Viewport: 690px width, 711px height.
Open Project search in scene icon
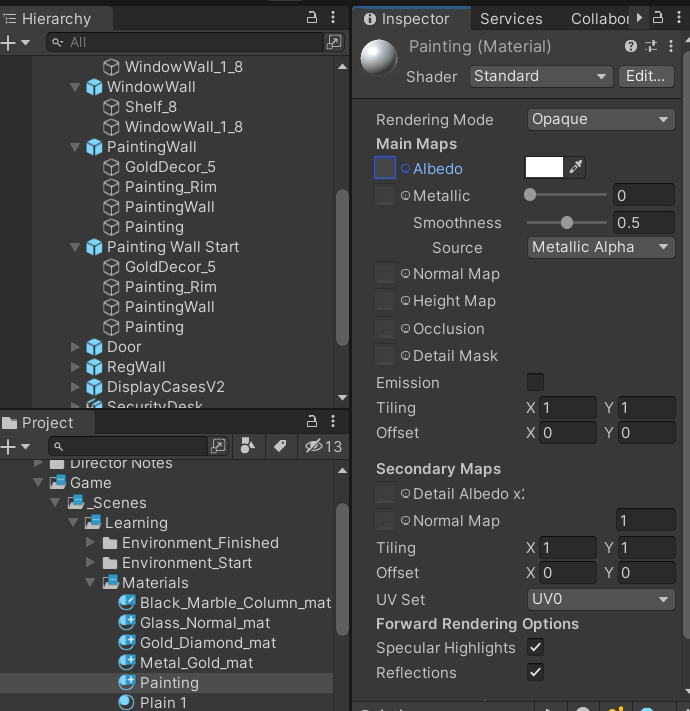coord(218,446)
